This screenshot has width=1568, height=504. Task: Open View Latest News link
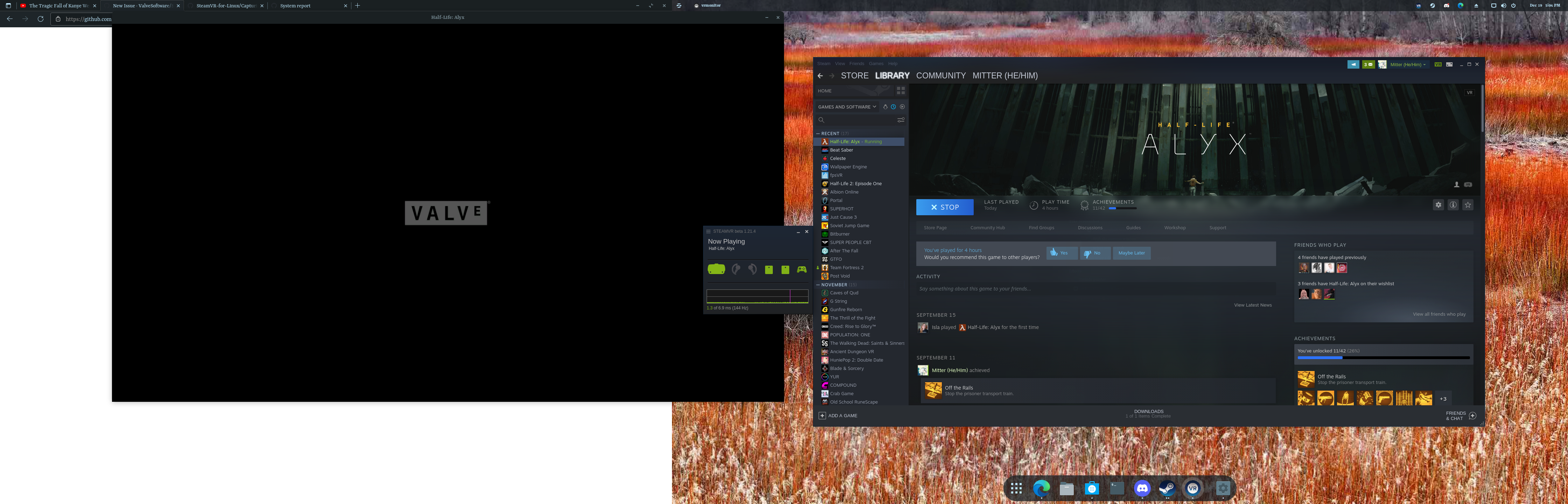(x=1253, y=305)
